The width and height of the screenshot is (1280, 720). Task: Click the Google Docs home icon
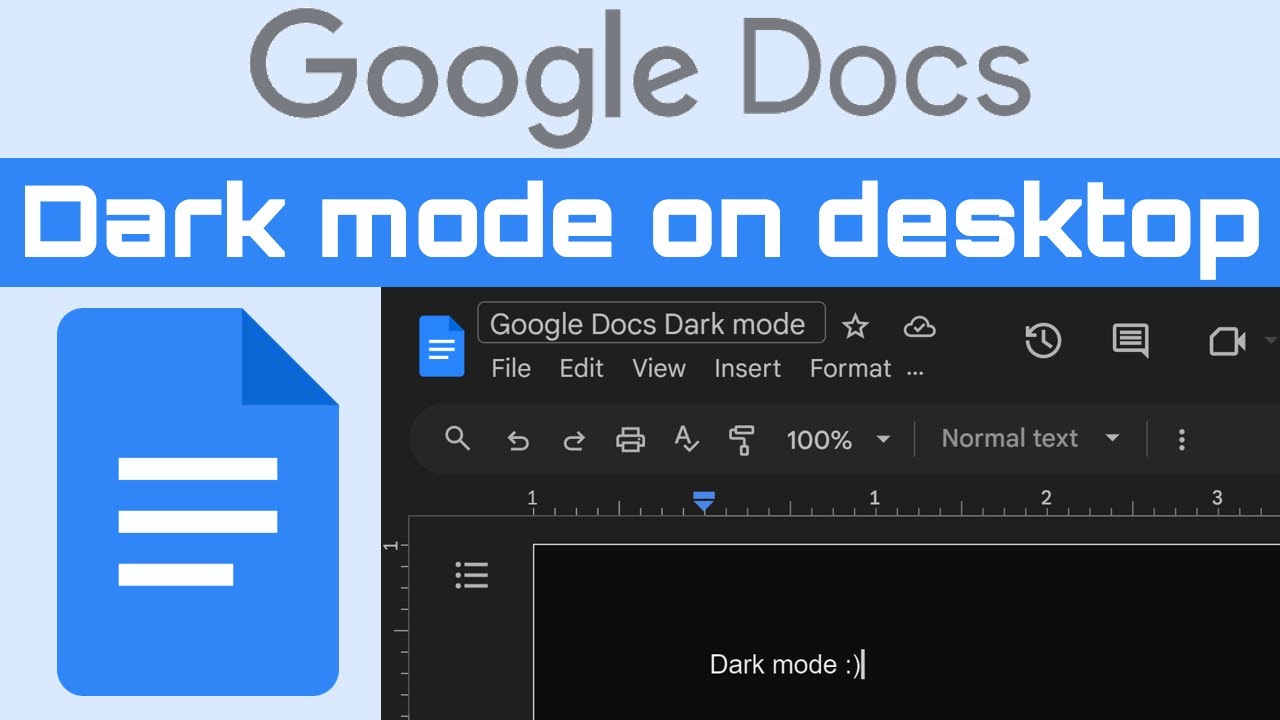440,345
